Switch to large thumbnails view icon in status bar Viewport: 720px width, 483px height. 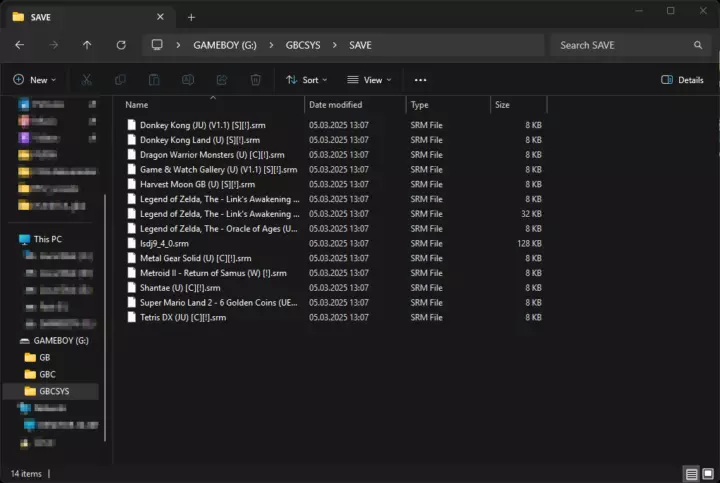point(708,473)
